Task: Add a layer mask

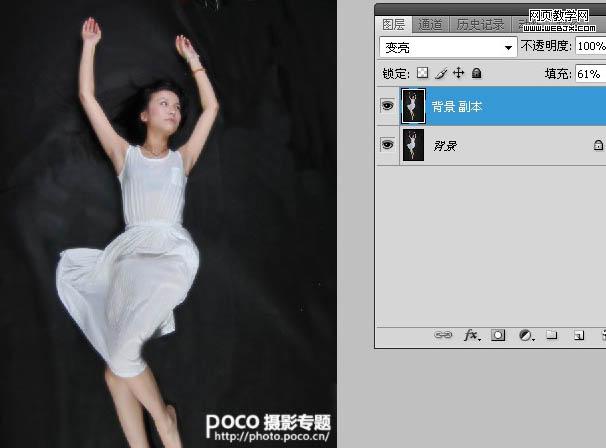Action: coord(498,335)
